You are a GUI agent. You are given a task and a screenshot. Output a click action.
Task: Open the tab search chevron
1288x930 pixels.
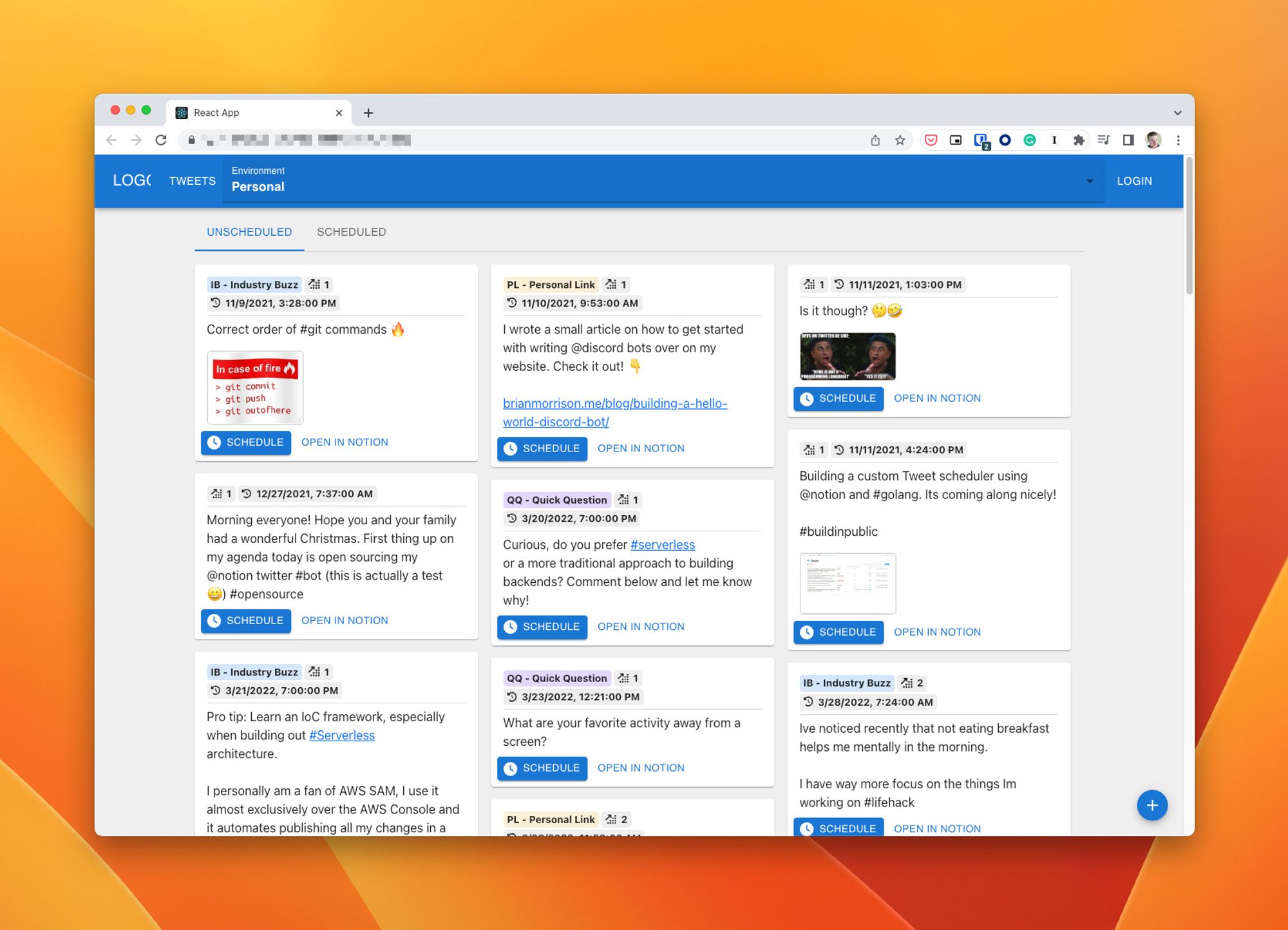(x=1177, y=113)
